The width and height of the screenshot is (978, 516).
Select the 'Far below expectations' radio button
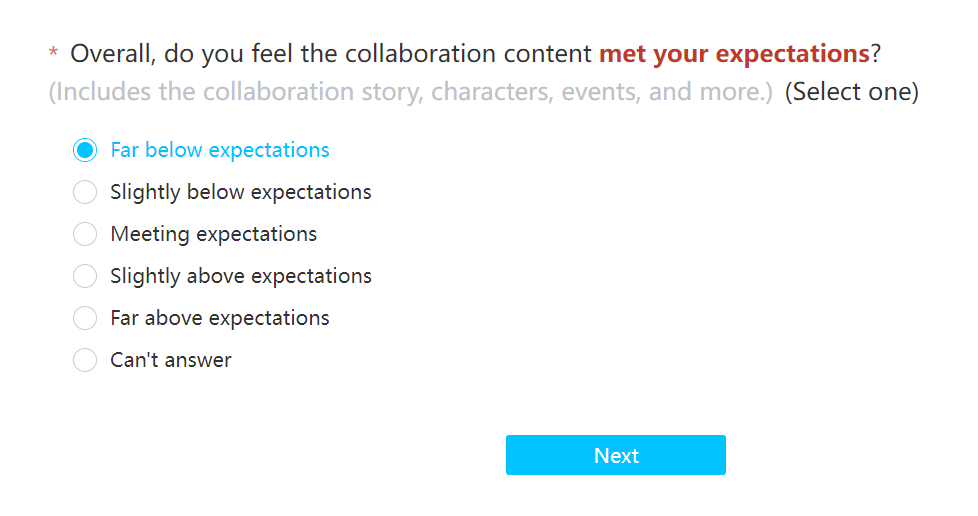click(85, 150)
